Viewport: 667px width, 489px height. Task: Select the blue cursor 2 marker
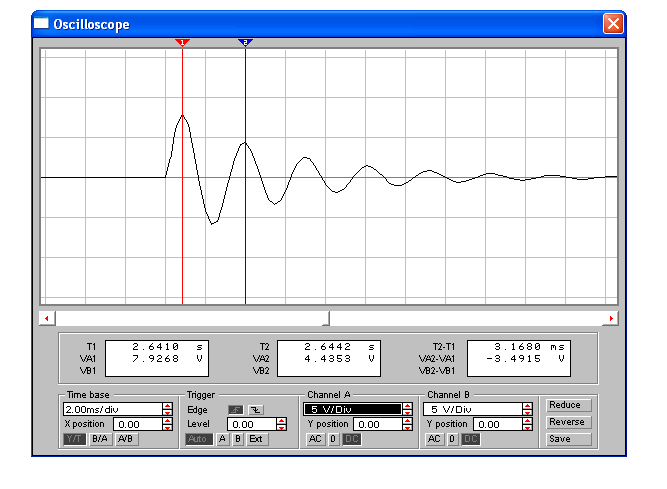click(245, 43)
